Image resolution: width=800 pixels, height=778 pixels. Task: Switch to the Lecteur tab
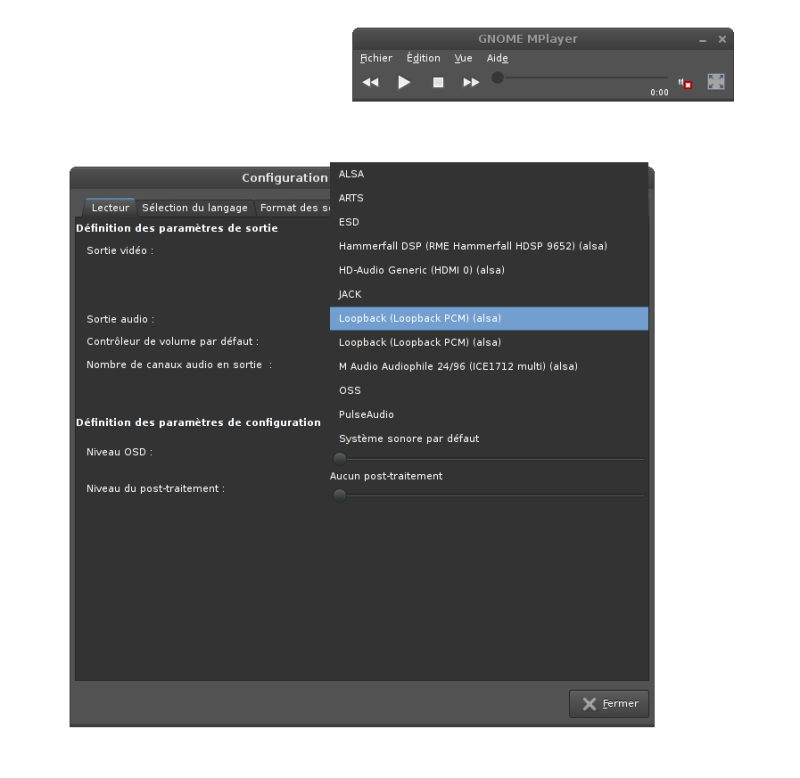[110, 208]
